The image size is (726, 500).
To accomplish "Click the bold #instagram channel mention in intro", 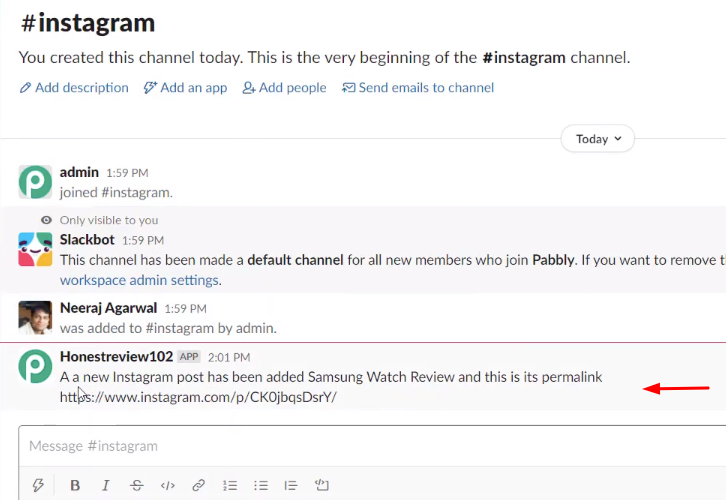I will pos(524,57).
